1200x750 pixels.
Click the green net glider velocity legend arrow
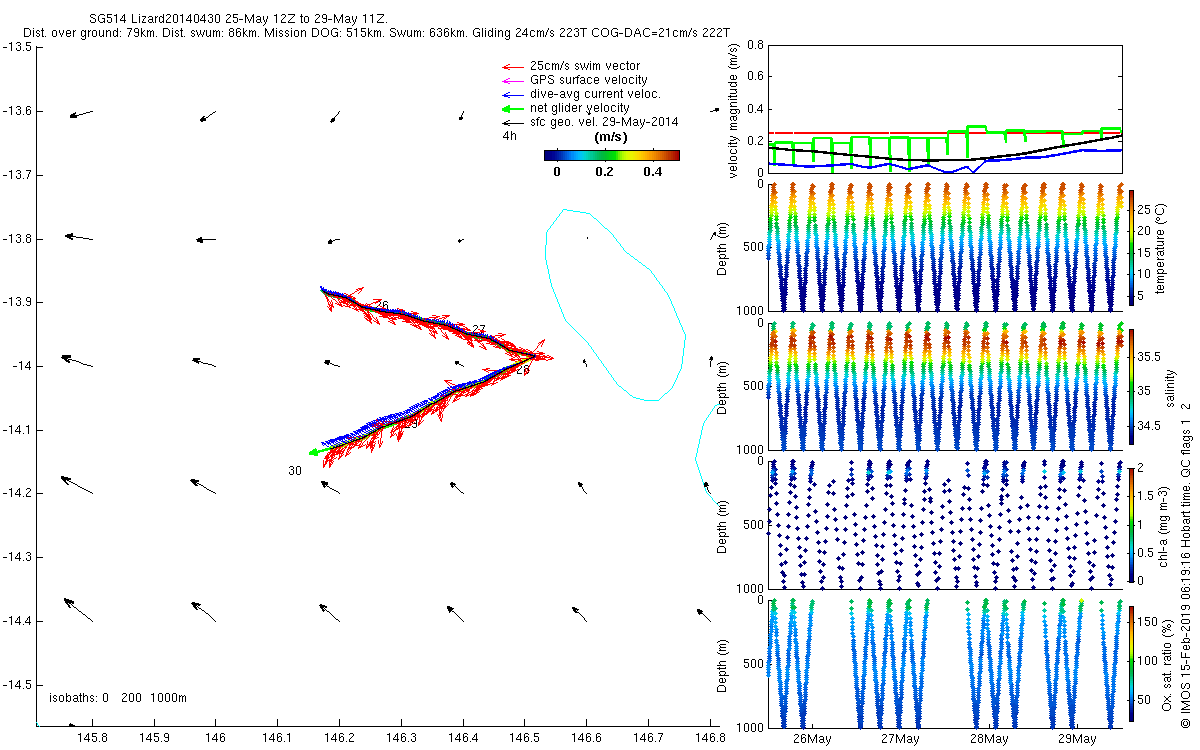click(x=511, y=108)
